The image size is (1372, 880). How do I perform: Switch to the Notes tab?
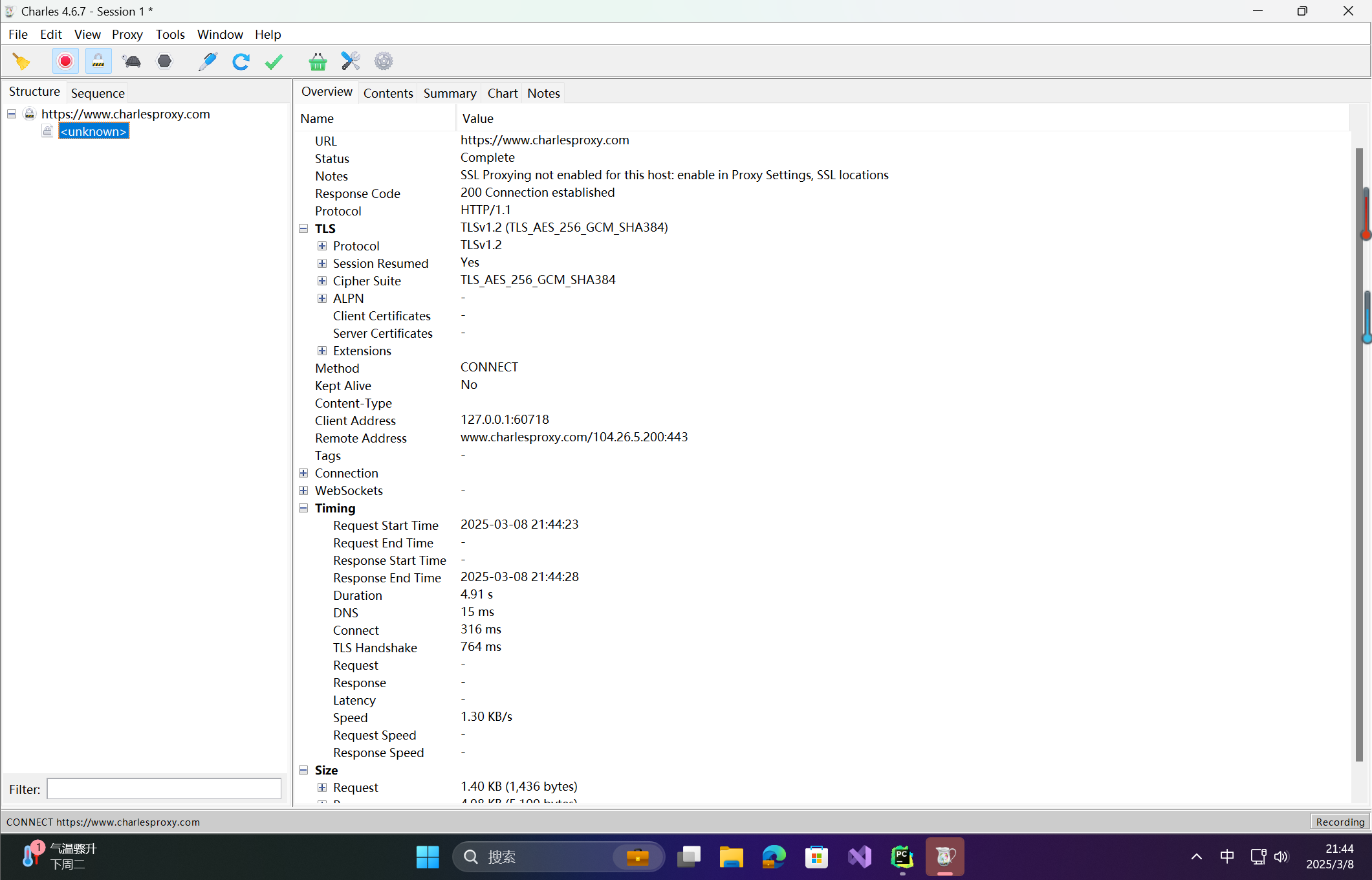pos(543,93)
